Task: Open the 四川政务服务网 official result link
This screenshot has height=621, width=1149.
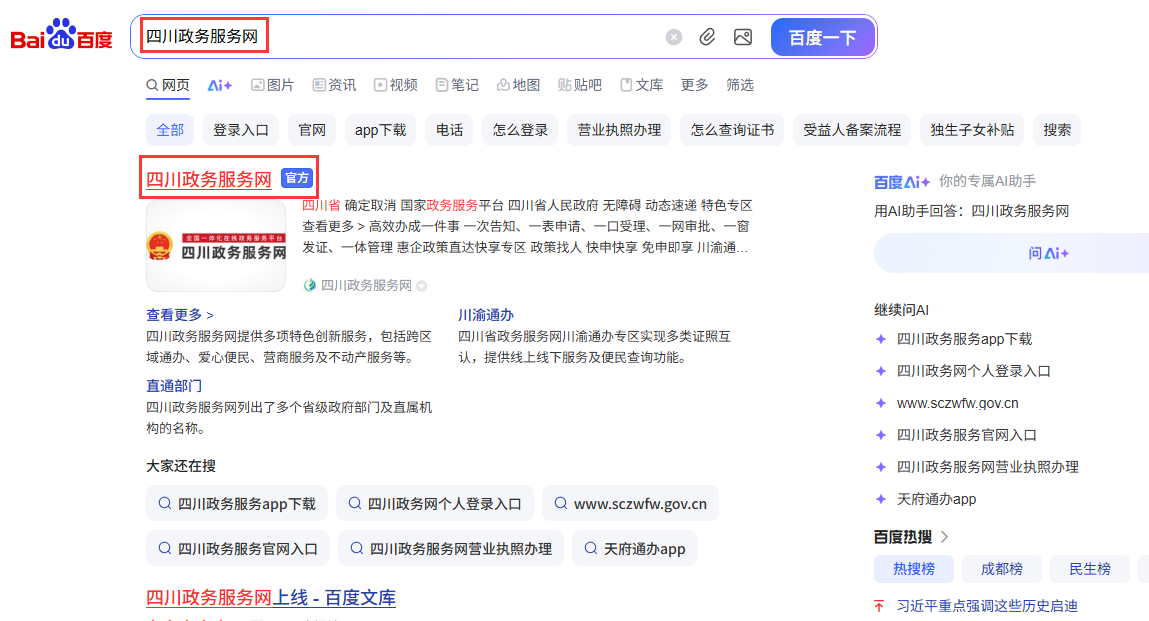Action: [209, 180]
